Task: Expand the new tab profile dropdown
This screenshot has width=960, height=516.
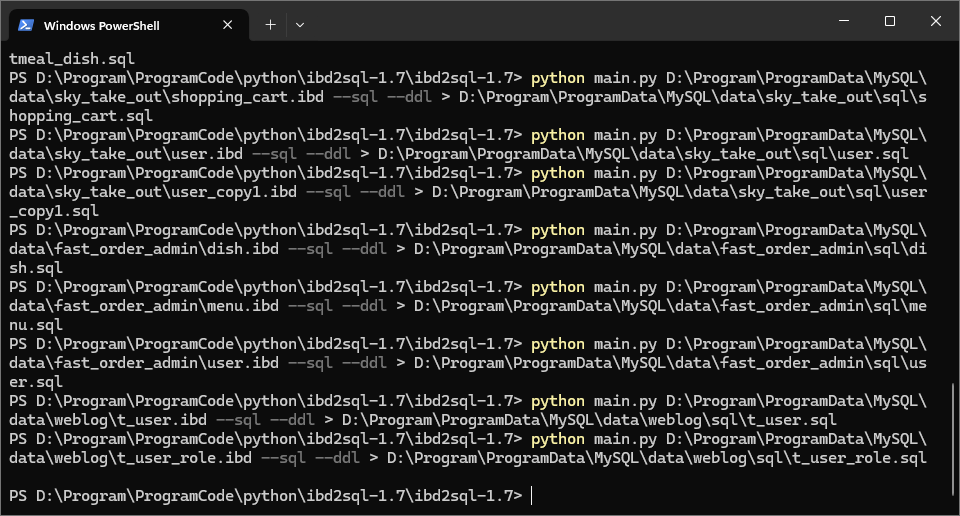Action: point(299,25)
